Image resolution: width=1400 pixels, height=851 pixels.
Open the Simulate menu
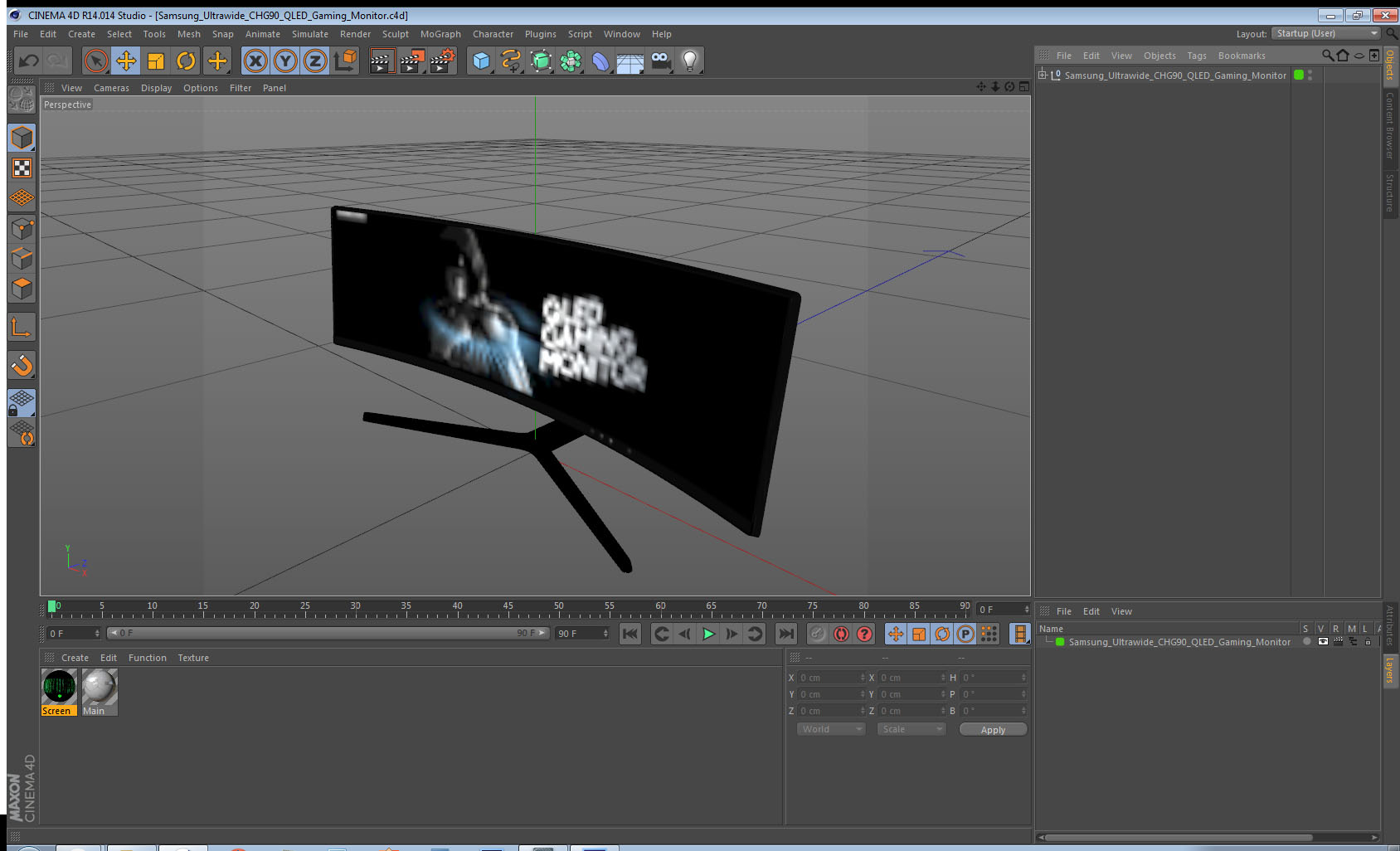coord(310,34)
